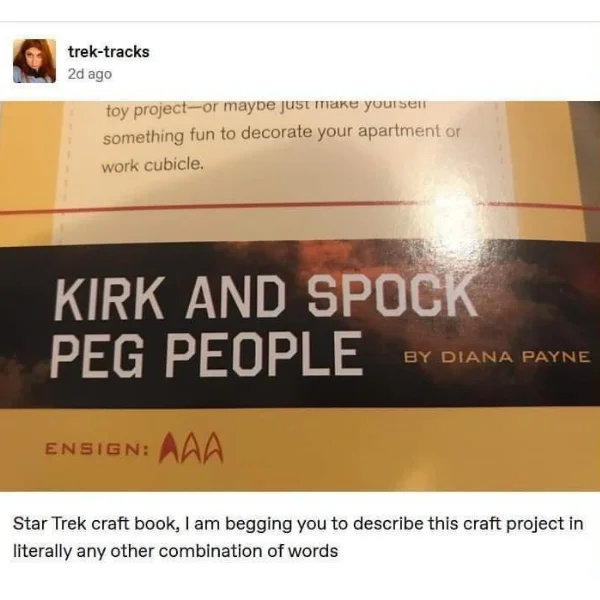Visit the trek-tracks blog username link
Screen dimensions: 600x600
109,52
